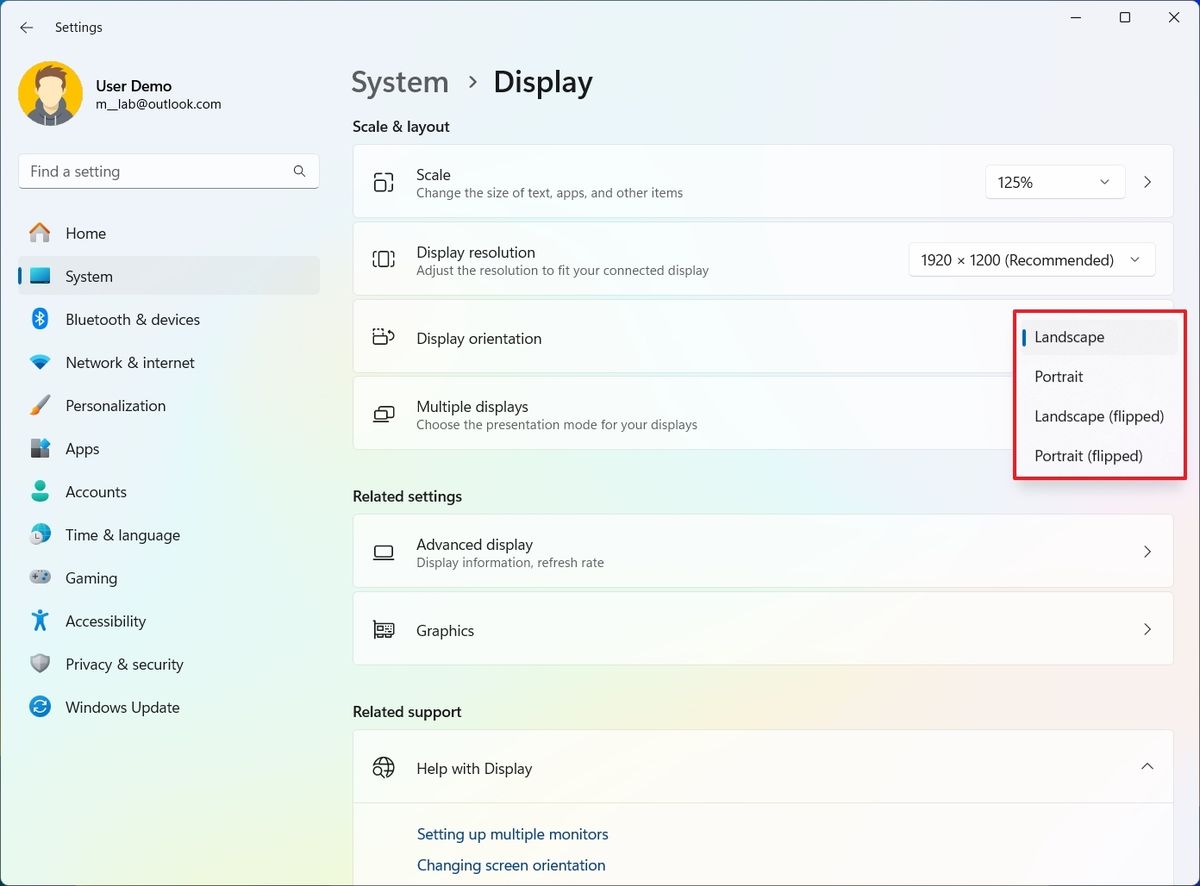1200x886 pixels.
Task: Go back using the back arrow
Action: [x=26, y=28]
